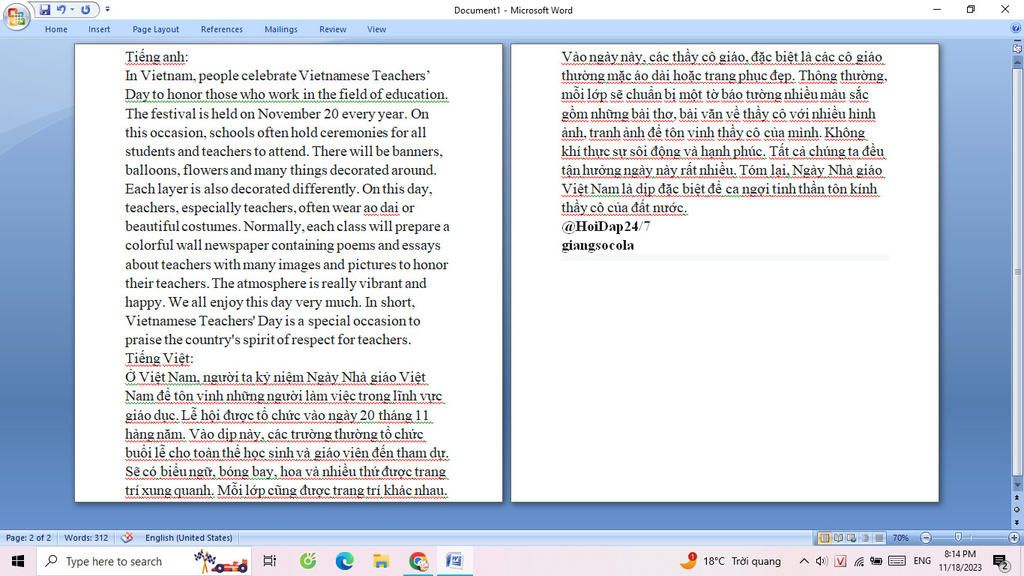The width and height of the screenshot is (1024, 576).
Task: Click the 'Tiếng anh:' heading text
Action: [157, 57]
